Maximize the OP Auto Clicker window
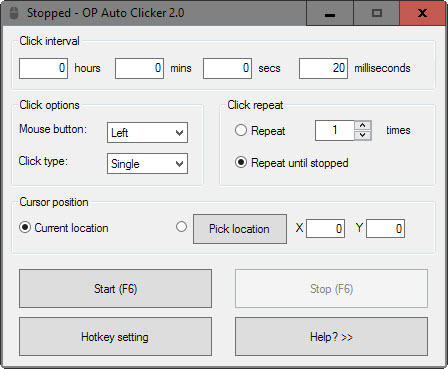Viewport: 448px width, 369px height. (x=377, y=13)
